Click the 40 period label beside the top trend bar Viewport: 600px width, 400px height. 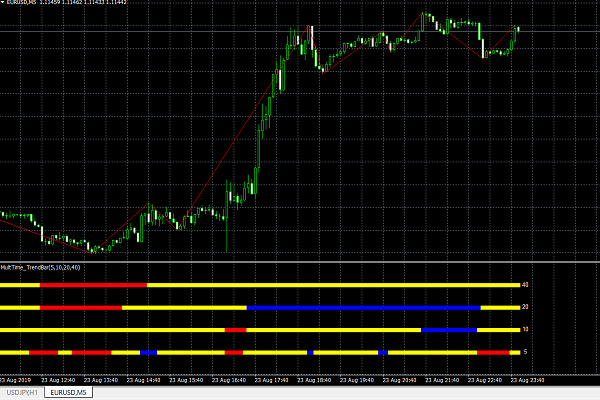[x=525, y=285]
